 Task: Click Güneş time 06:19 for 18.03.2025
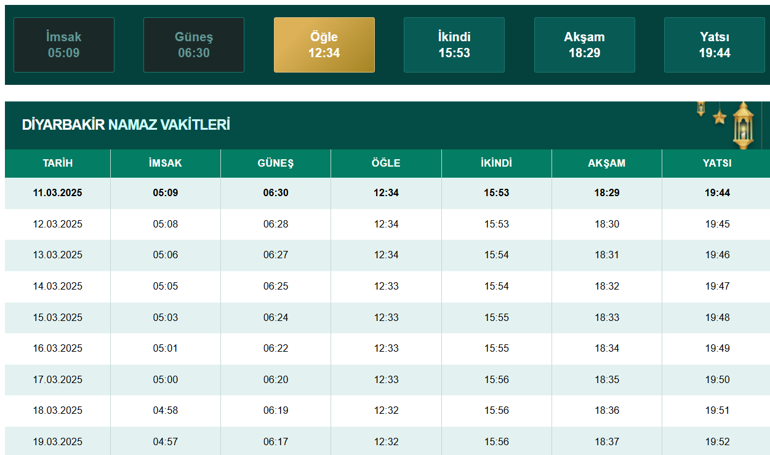275,410
